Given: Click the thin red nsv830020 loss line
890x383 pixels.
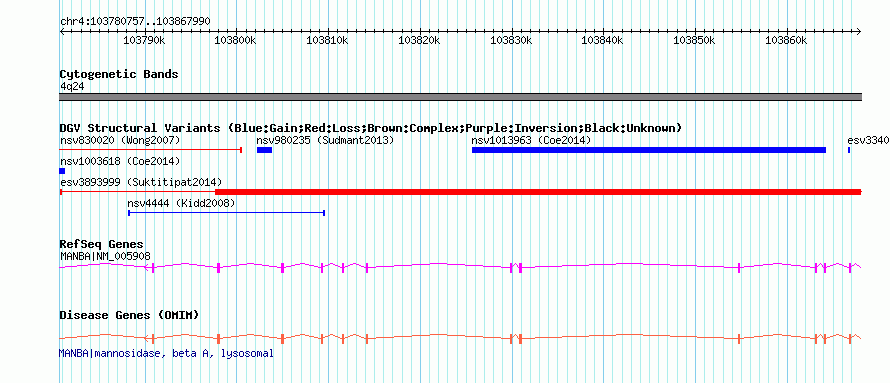Looking at the screenshot, I should point(151,150).
